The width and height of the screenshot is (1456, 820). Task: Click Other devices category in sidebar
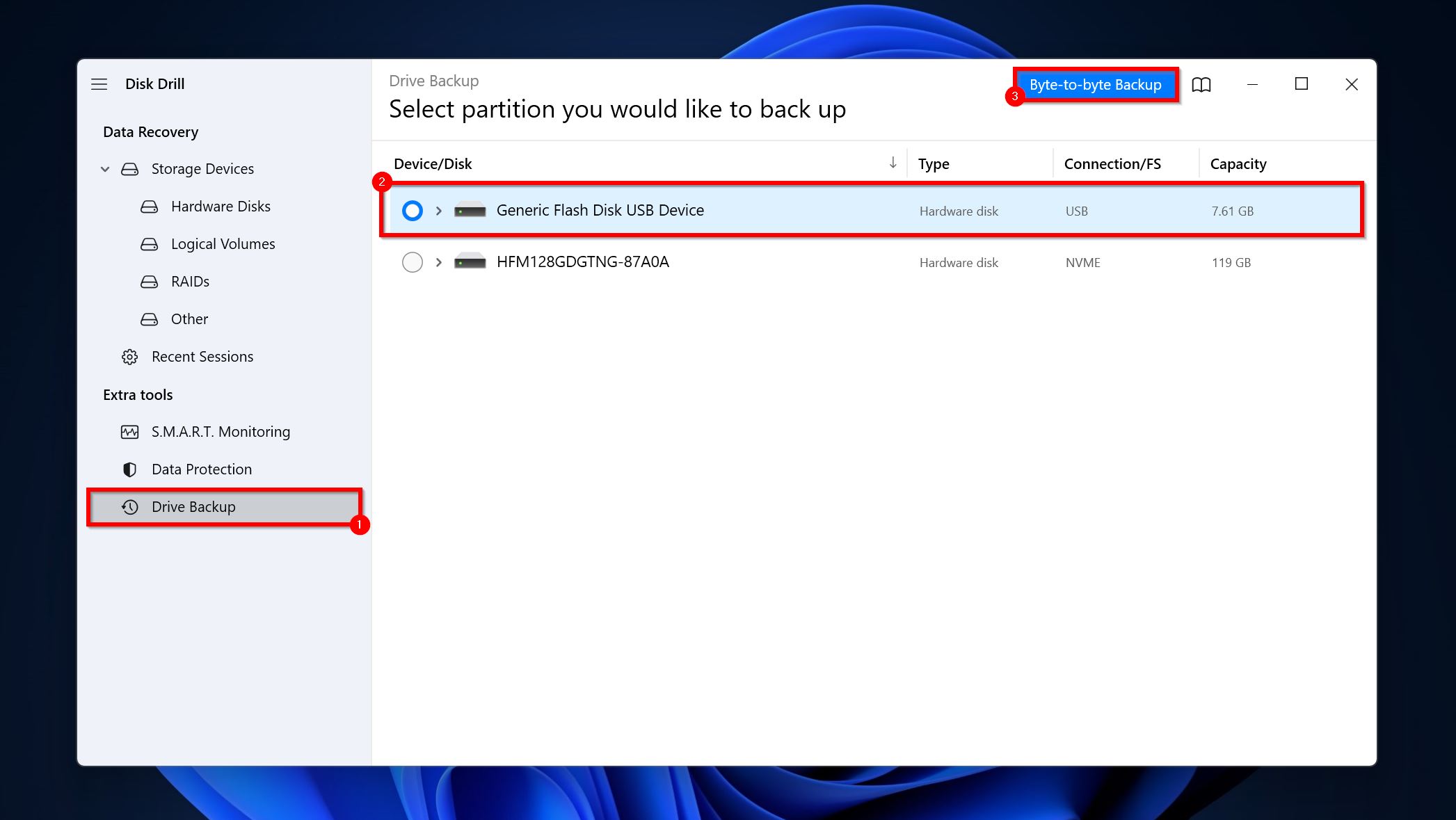pos(188,318)
